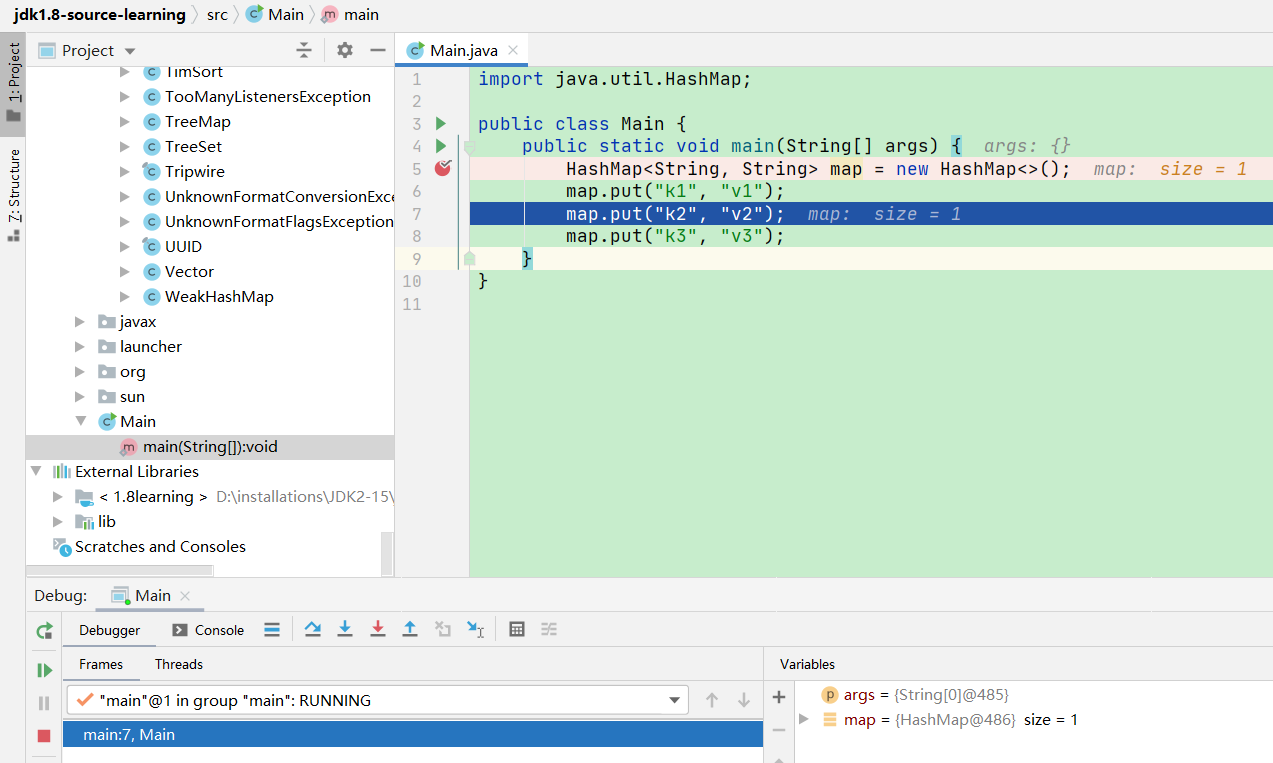
Task: Switch to the Console tab
Action: (x=208, y=630)
